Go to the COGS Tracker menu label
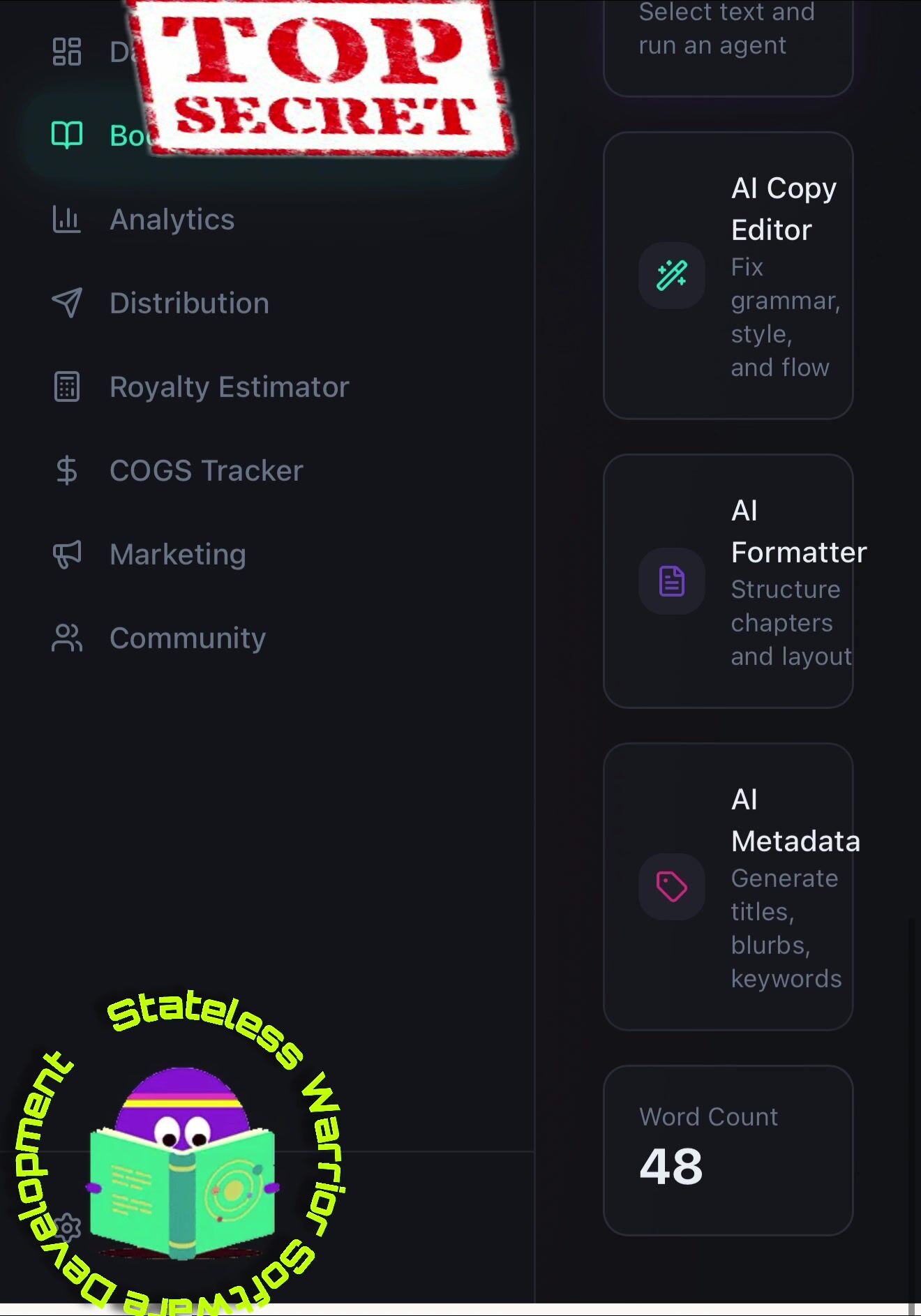921x1316 pixels. [207, 470]
